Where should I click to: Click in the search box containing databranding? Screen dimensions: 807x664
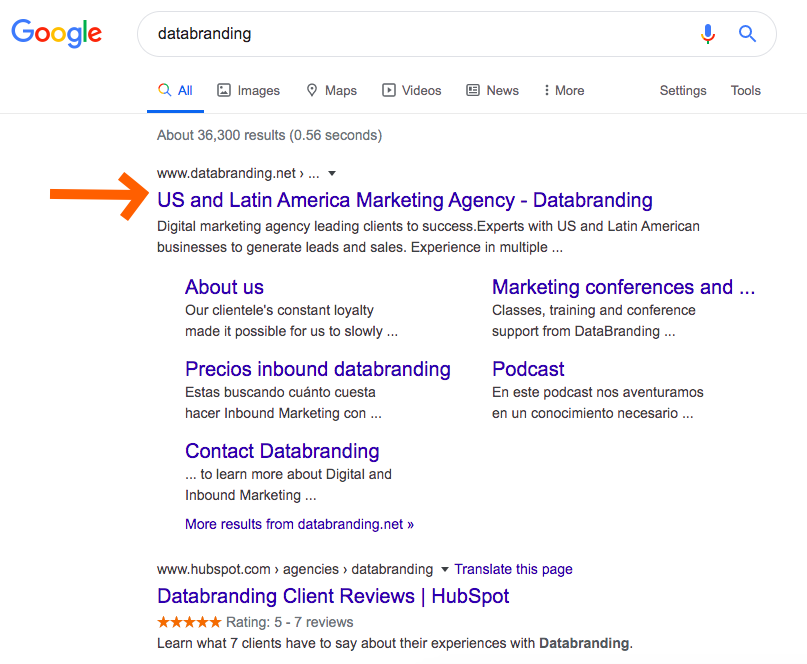[420, 34]
